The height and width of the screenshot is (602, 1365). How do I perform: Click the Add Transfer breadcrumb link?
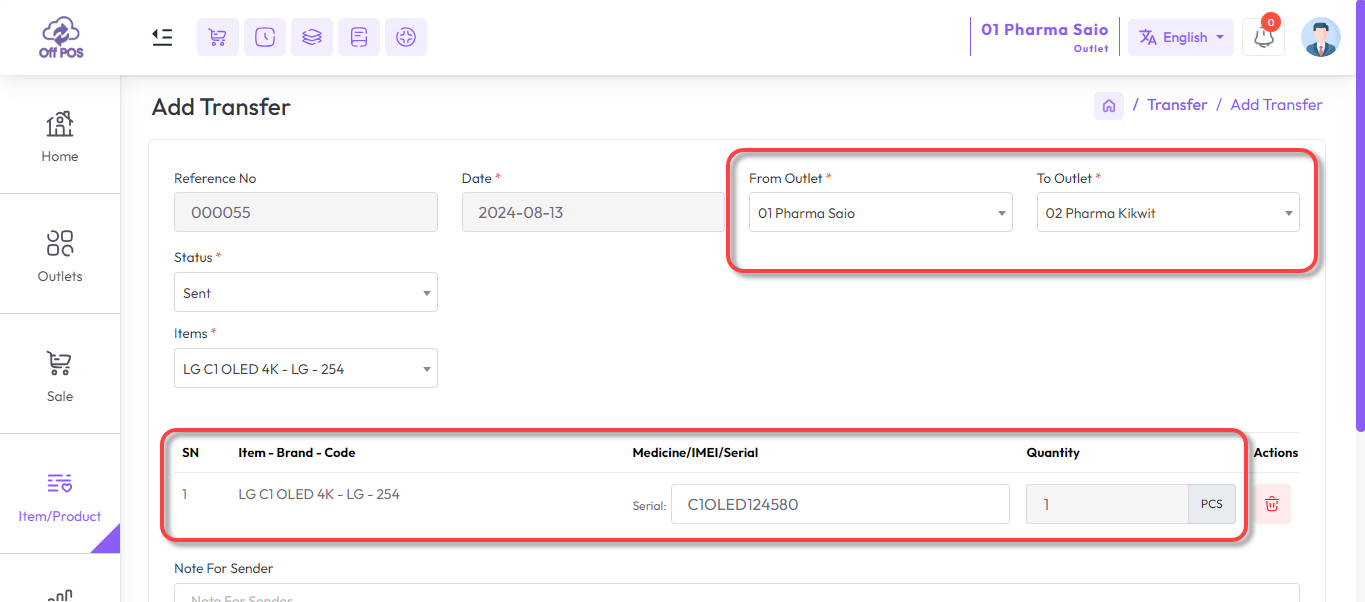click(1276, 105)
